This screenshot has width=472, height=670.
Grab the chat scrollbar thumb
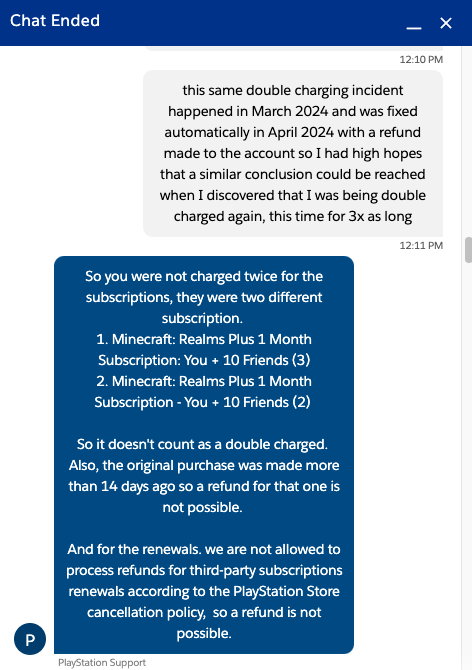click(468, 250)
